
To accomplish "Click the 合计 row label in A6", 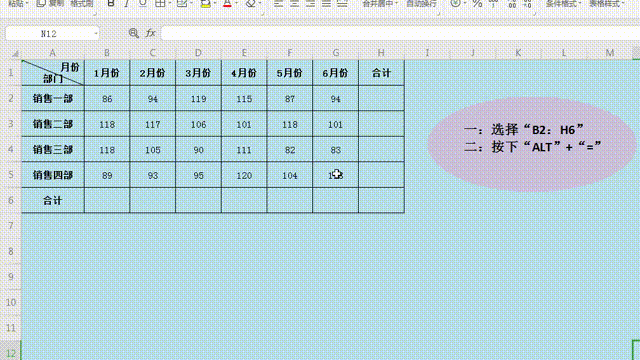I will click(x=53, y=200).
